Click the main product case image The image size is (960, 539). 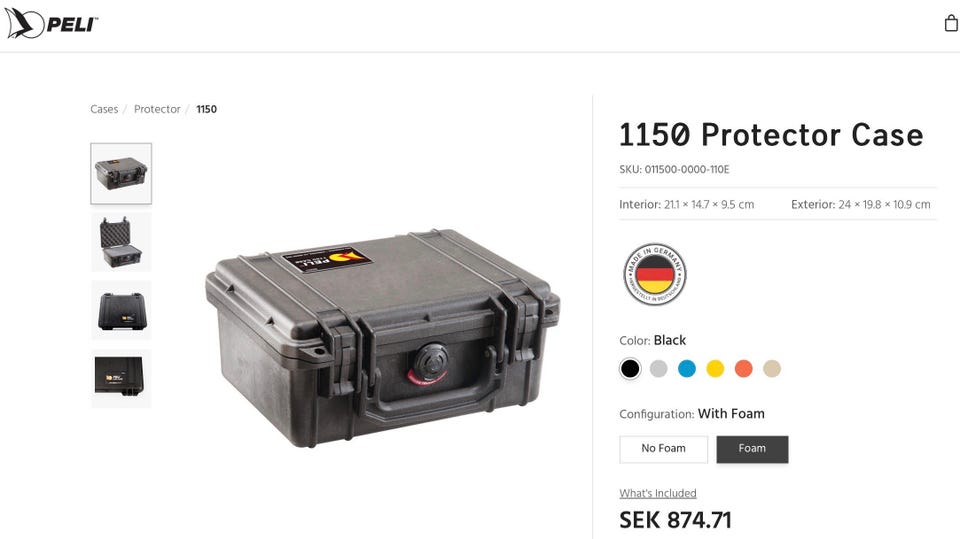tap(383, 337)
